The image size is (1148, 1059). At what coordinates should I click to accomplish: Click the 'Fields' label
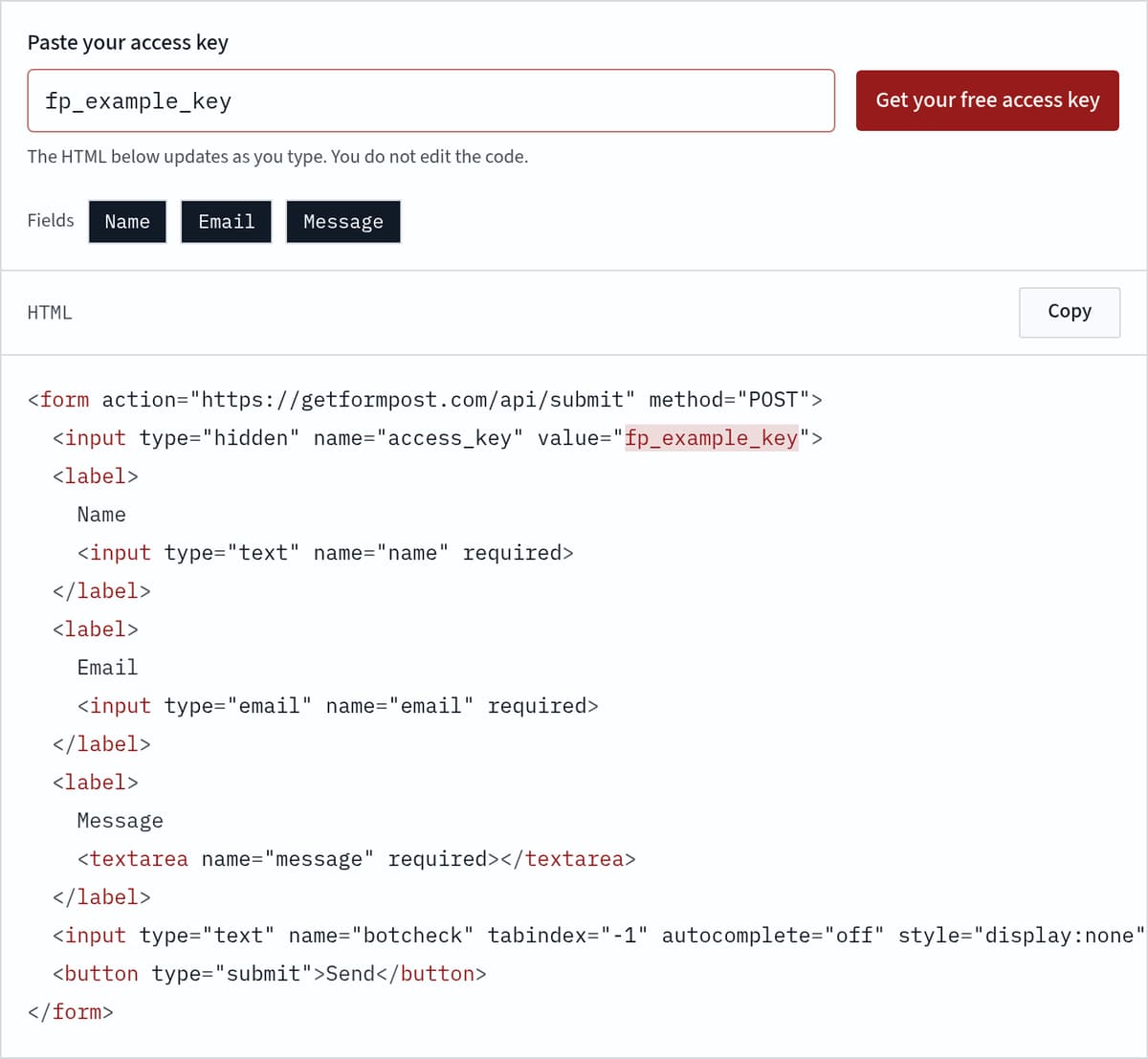(x=51, y=221)
